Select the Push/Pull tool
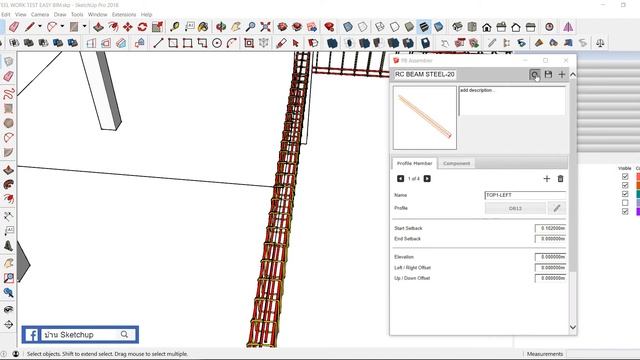Viewport: 640px width, 360px height. coord(98,27)
